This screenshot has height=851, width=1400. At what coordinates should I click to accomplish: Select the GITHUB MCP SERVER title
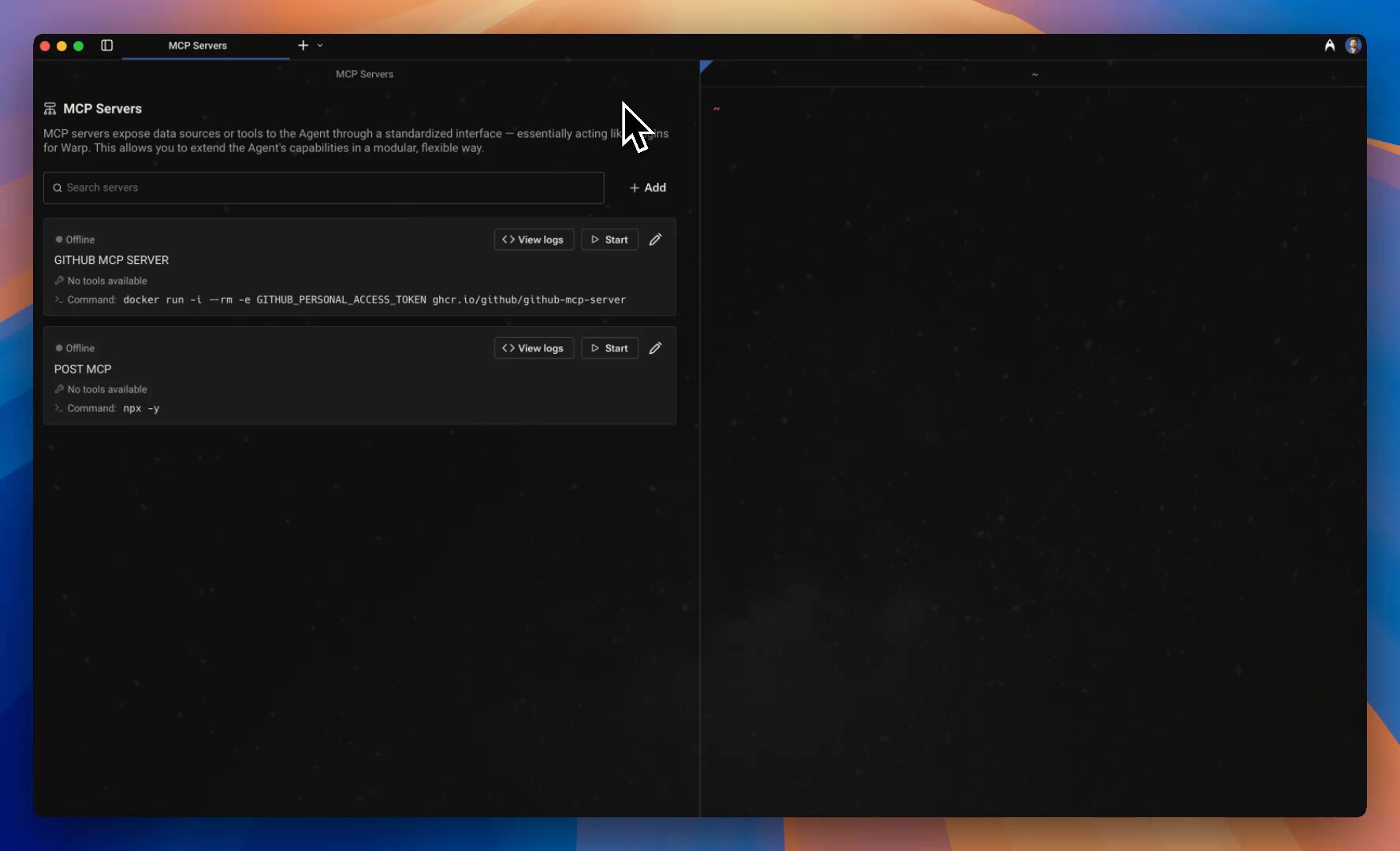click(111, 260)
